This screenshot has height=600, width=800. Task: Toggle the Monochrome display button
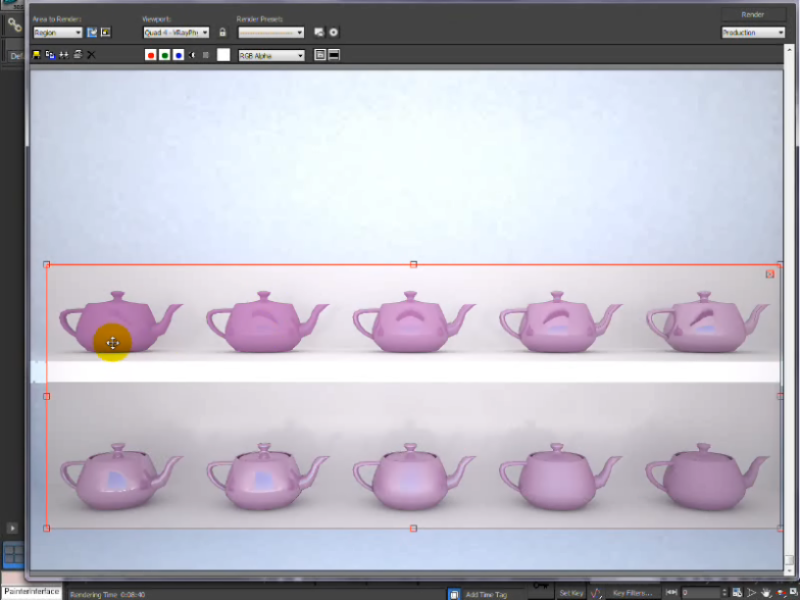click(x=206, y=55)
